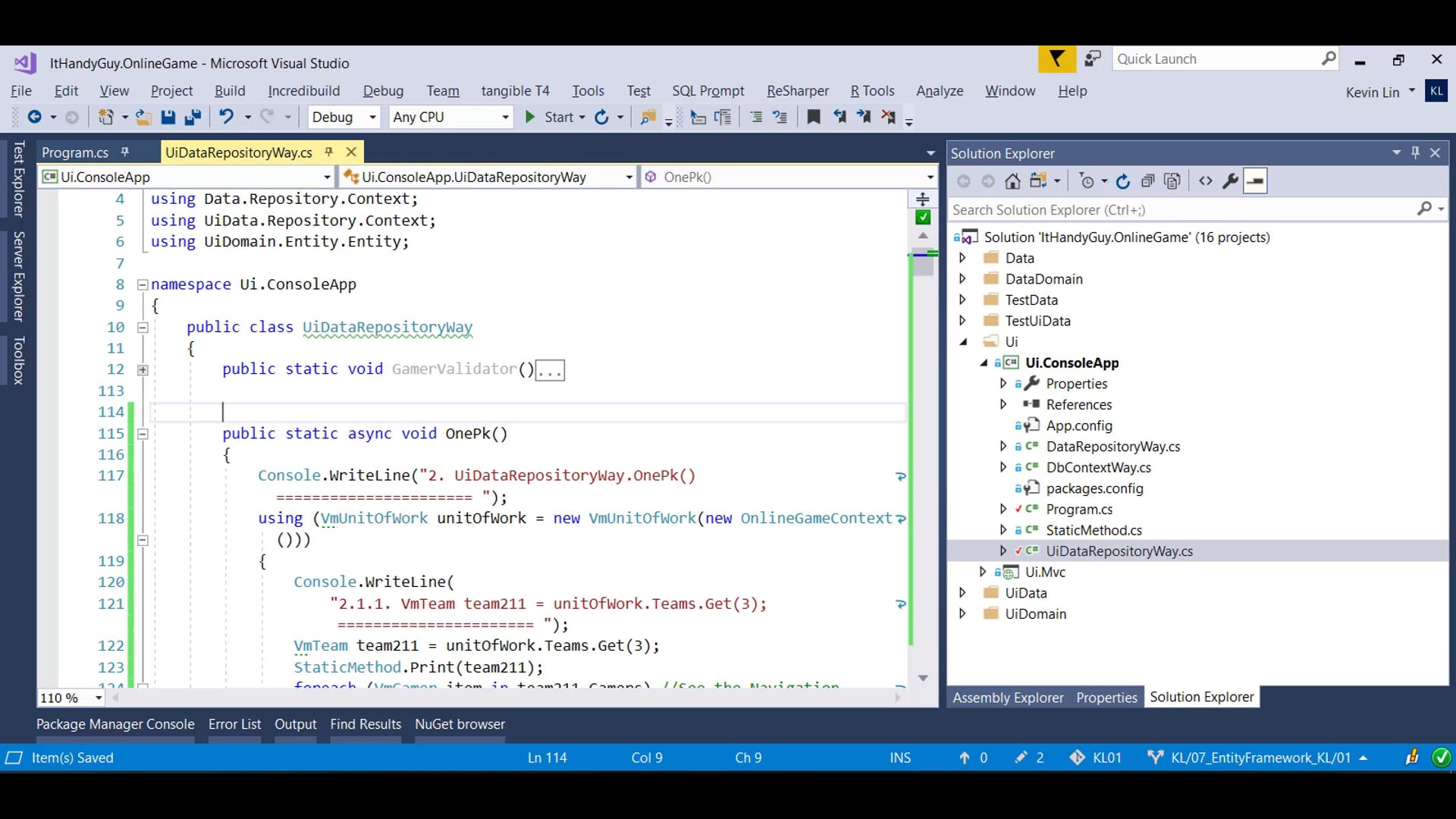1456x819 pixels.
Task: Toggle pin on UiDataRepositoryWay.cs tab
Action: (329, 152)
